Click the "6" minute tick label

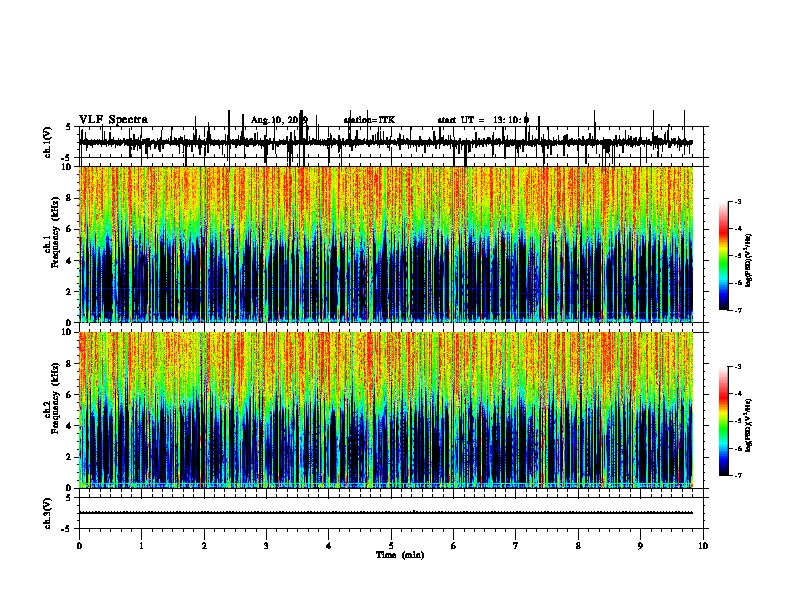click(454, 546)
